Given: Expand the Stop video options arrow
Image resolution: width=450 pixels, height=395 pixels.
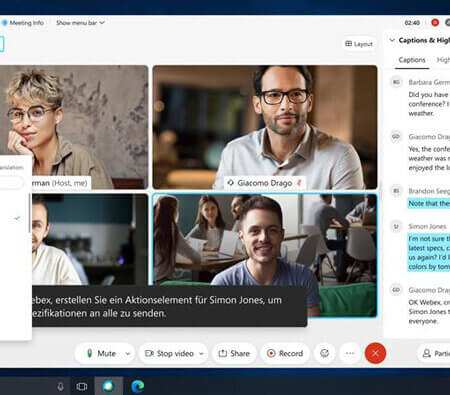Looking at the screenshot, I should pos(201,353).
